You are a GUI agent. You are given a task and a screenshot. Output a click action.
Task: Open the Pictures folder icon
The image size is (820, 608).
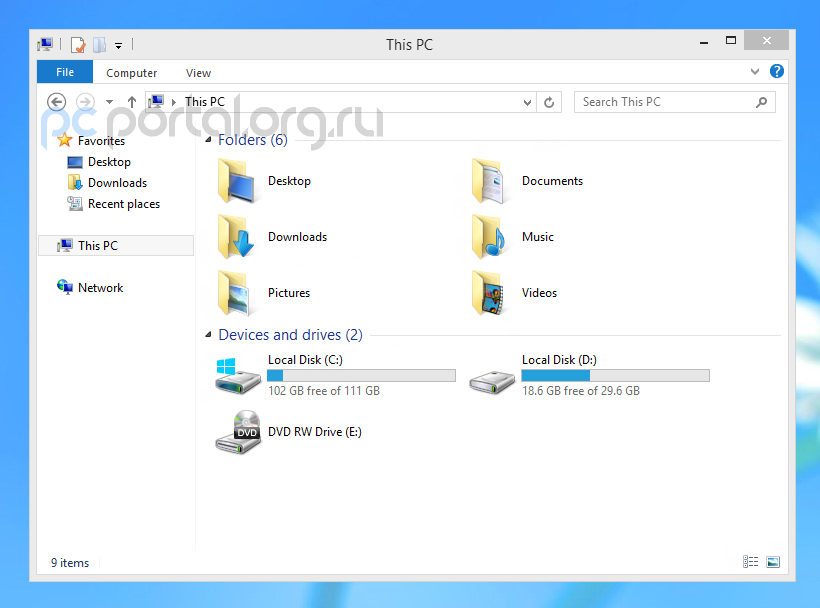pos(237,293)
